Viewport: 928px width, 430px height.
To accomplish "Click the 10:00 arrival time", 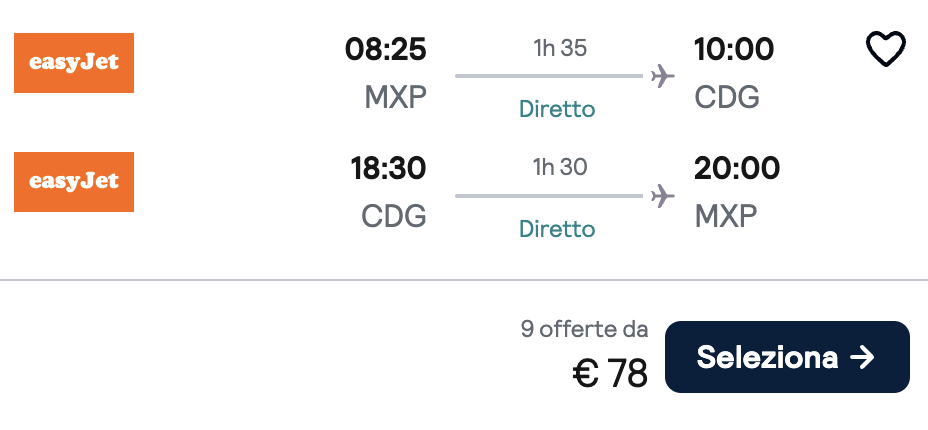I will pyautogui.click(x=734, y=49).
